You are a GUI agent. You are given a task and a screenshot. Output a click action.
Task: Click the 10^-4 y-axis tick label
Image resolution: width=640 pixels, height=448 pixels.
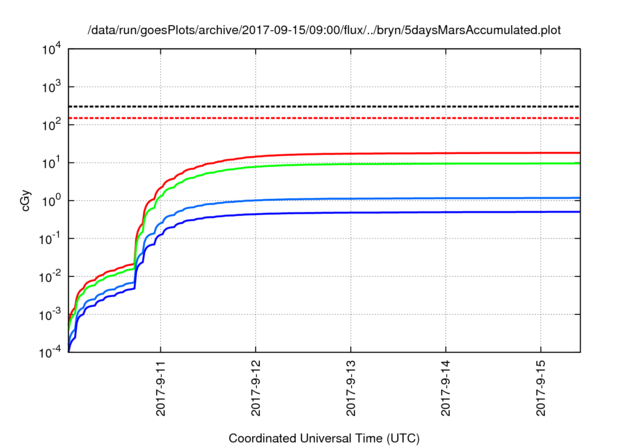[51, 352]
